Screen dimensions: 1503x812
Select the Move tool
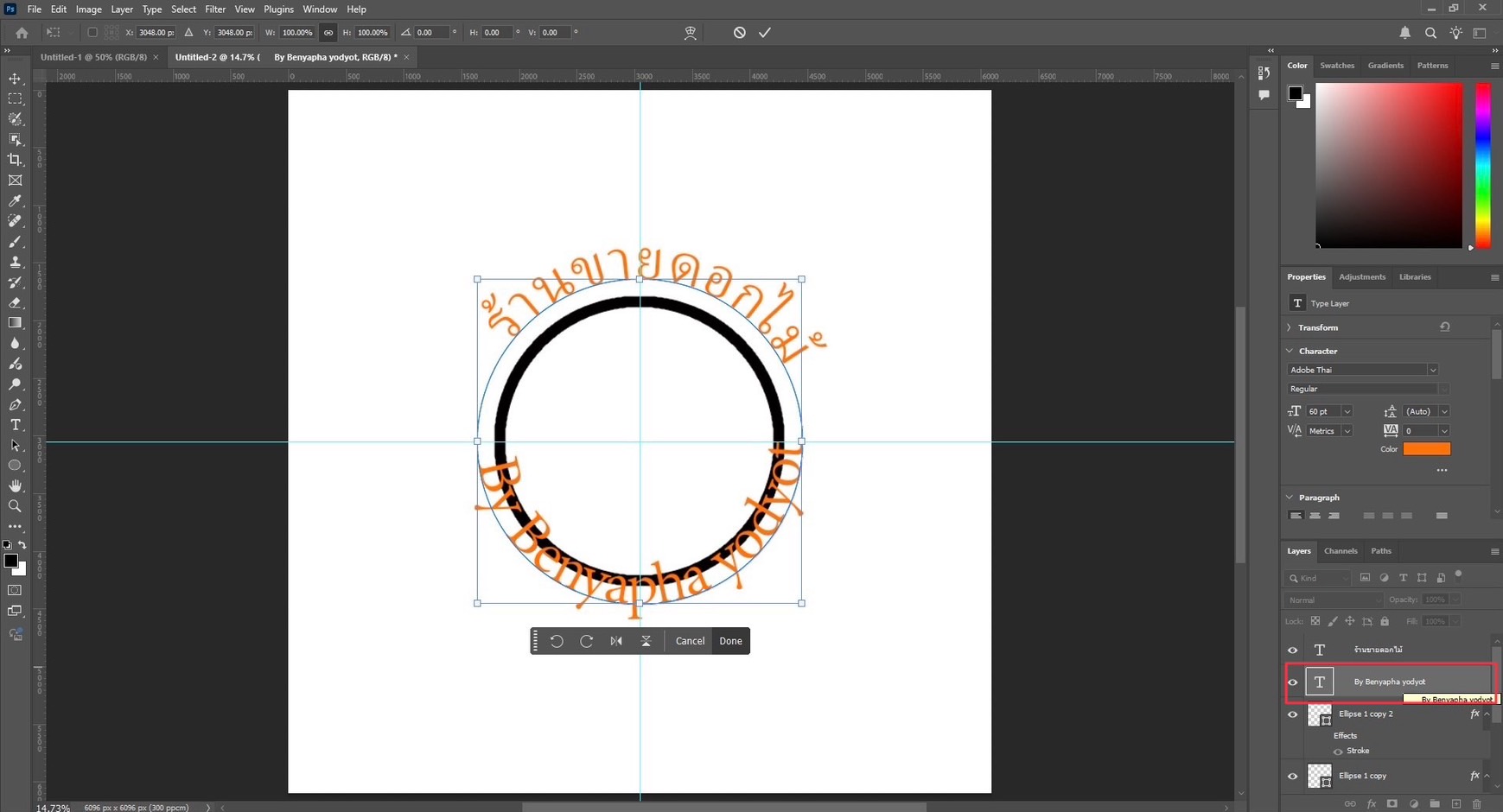15,79
